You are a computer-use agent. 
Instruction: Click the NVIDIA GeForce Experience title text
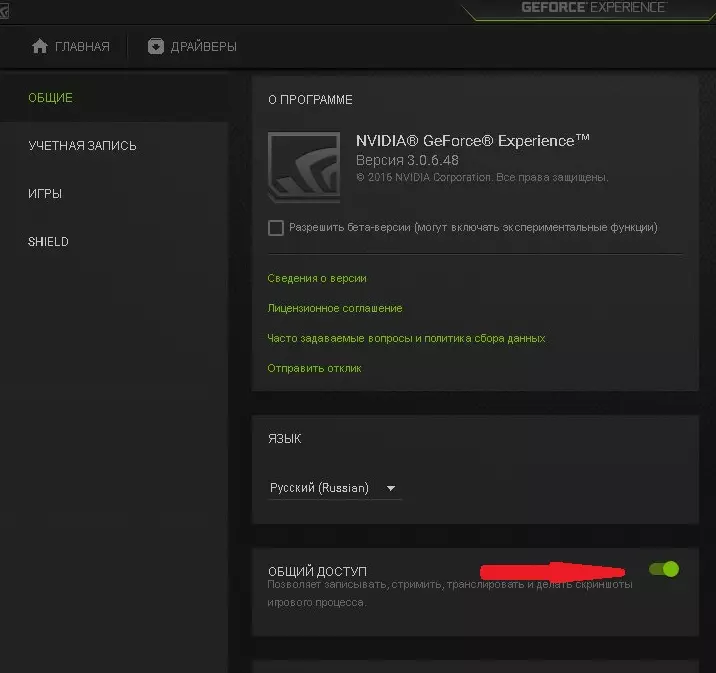[x=473, y=141]
